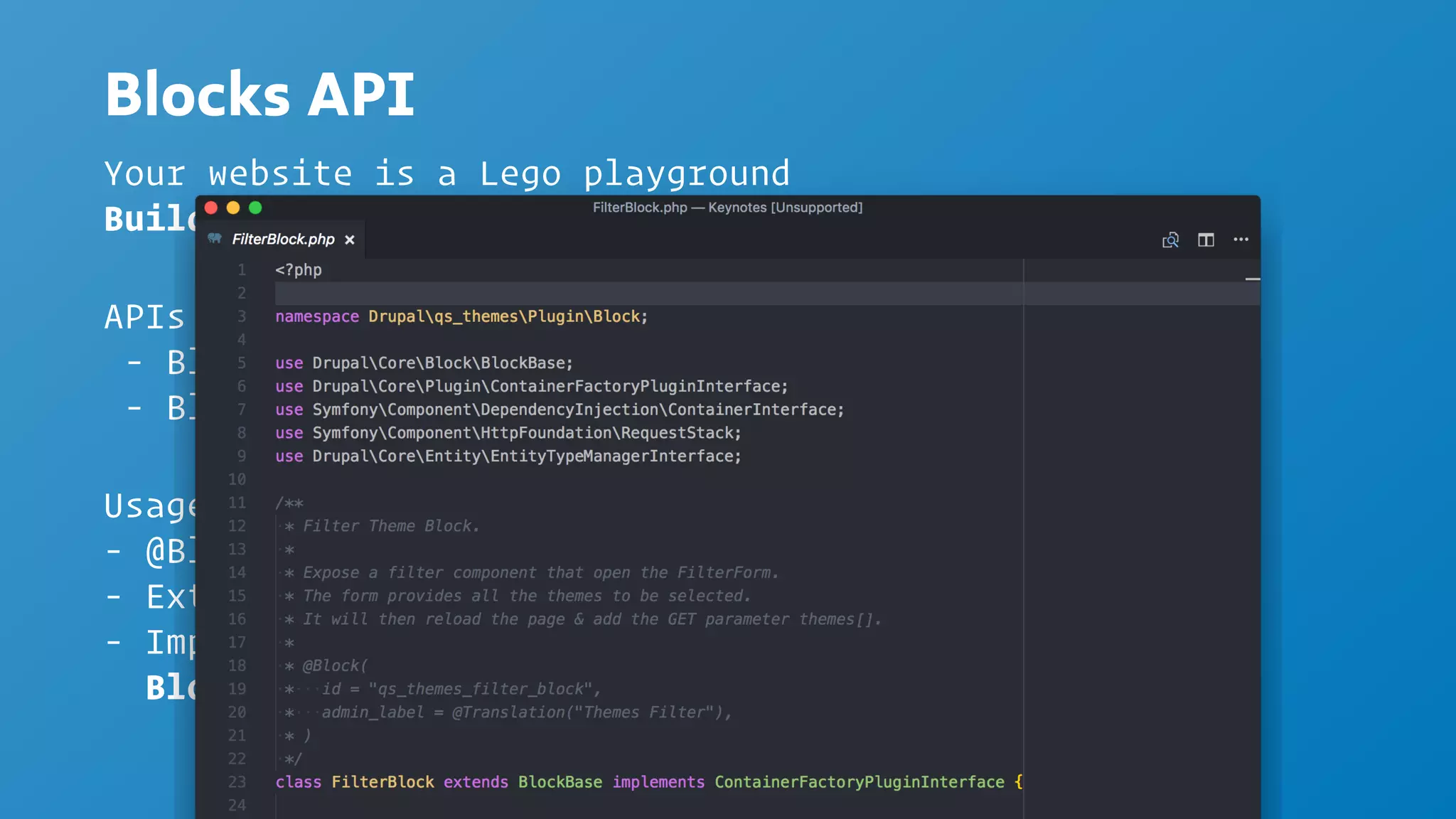Open the show changes icon in editor toolbar
1456x819 pixels.
point(1170,240)
